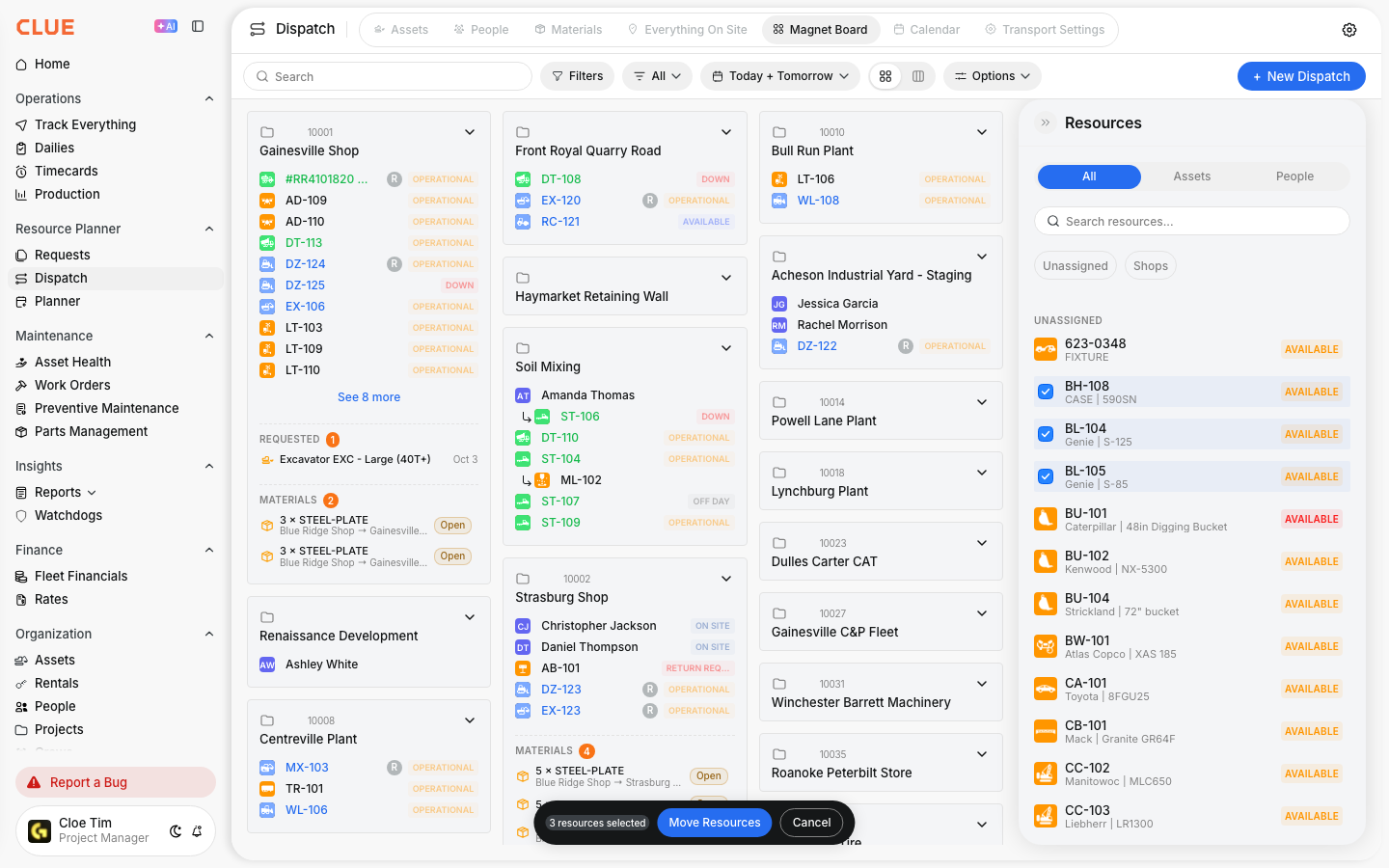Switch to Materials tab

pyautogui.click(x=568, y=30)
